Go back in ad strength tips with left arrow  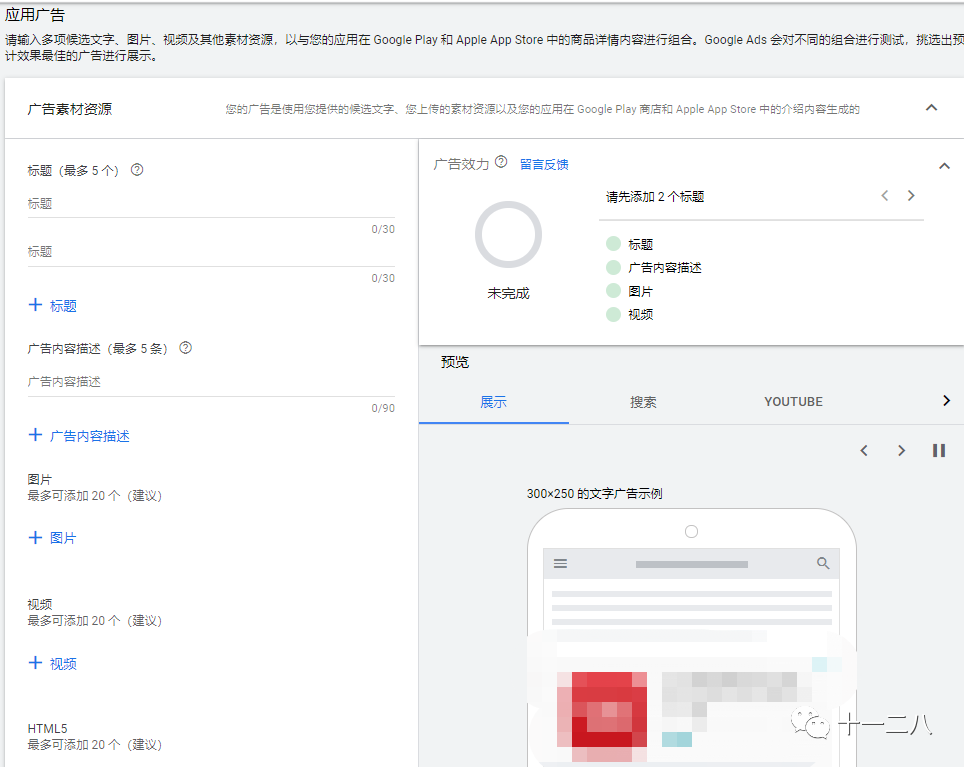click(x=884, y=195)
